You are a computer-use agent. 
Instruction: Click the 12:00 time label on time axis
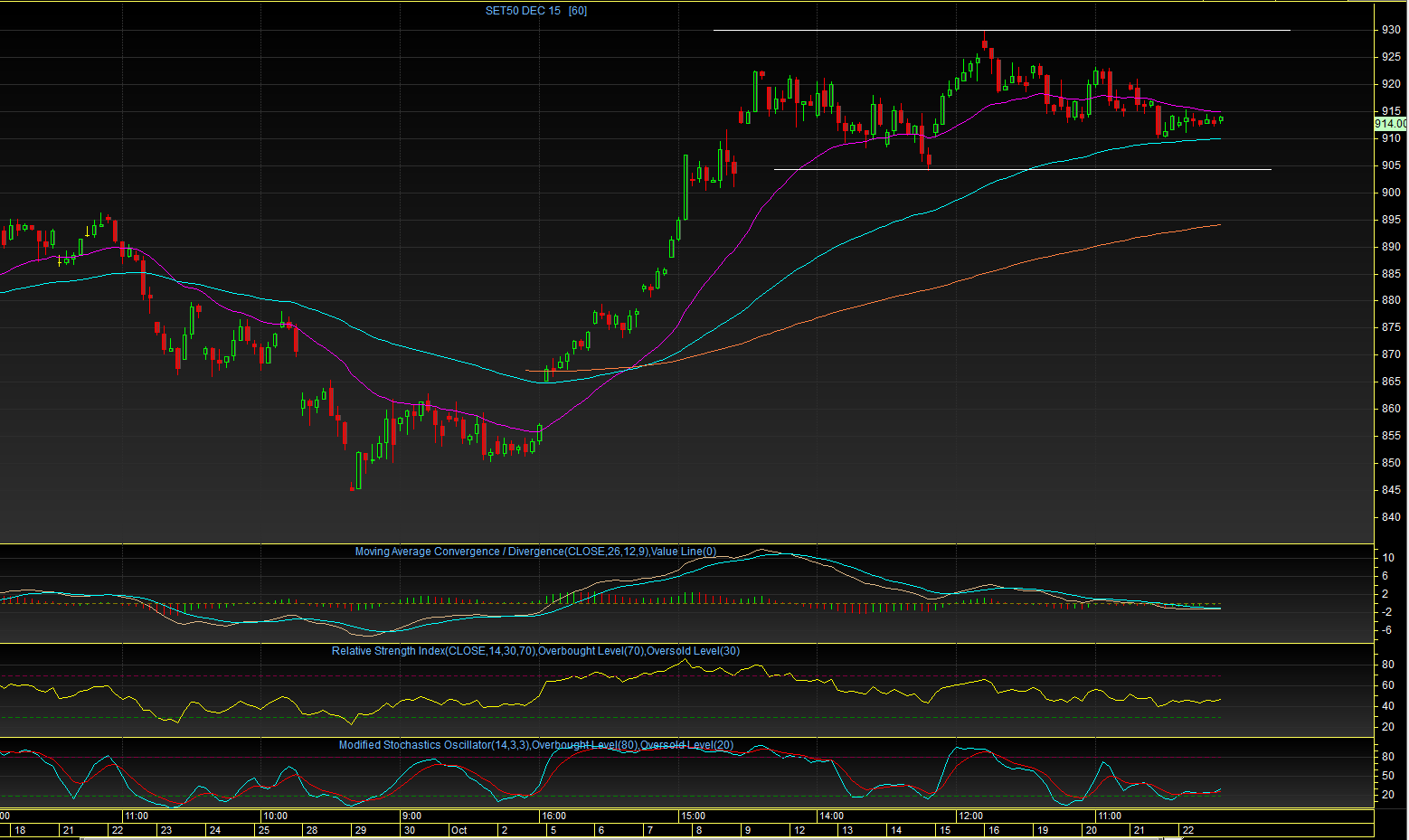click(x=971, y=816)
